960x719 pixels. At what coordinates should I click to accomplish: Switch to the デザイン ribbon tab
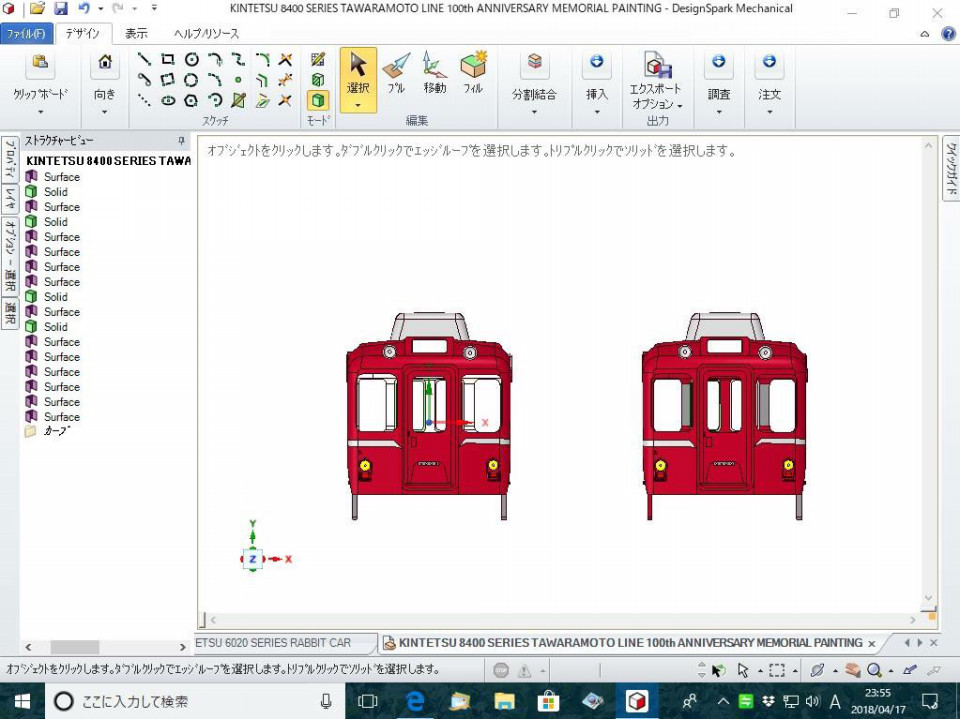83,33
